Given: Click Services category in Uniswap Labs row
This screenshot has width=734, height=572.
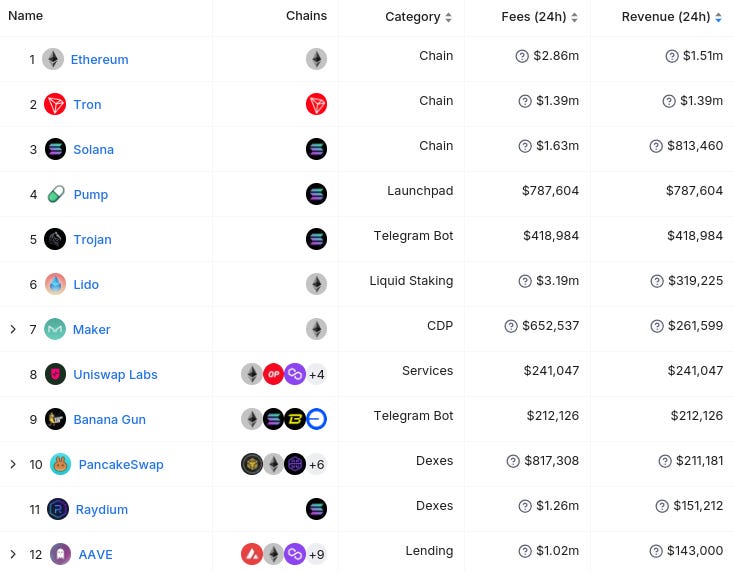Looking at the screenshot, I should [x=427, y=370].
